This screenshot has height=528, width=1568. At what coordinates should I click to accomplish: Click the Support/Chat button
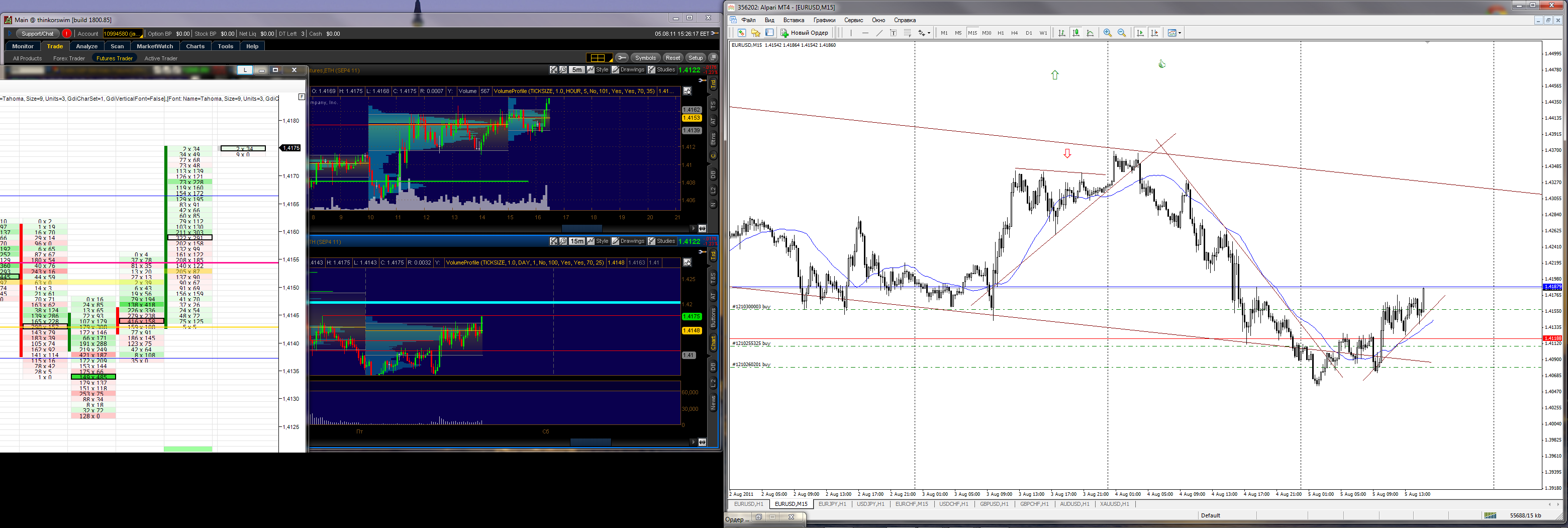38,34
